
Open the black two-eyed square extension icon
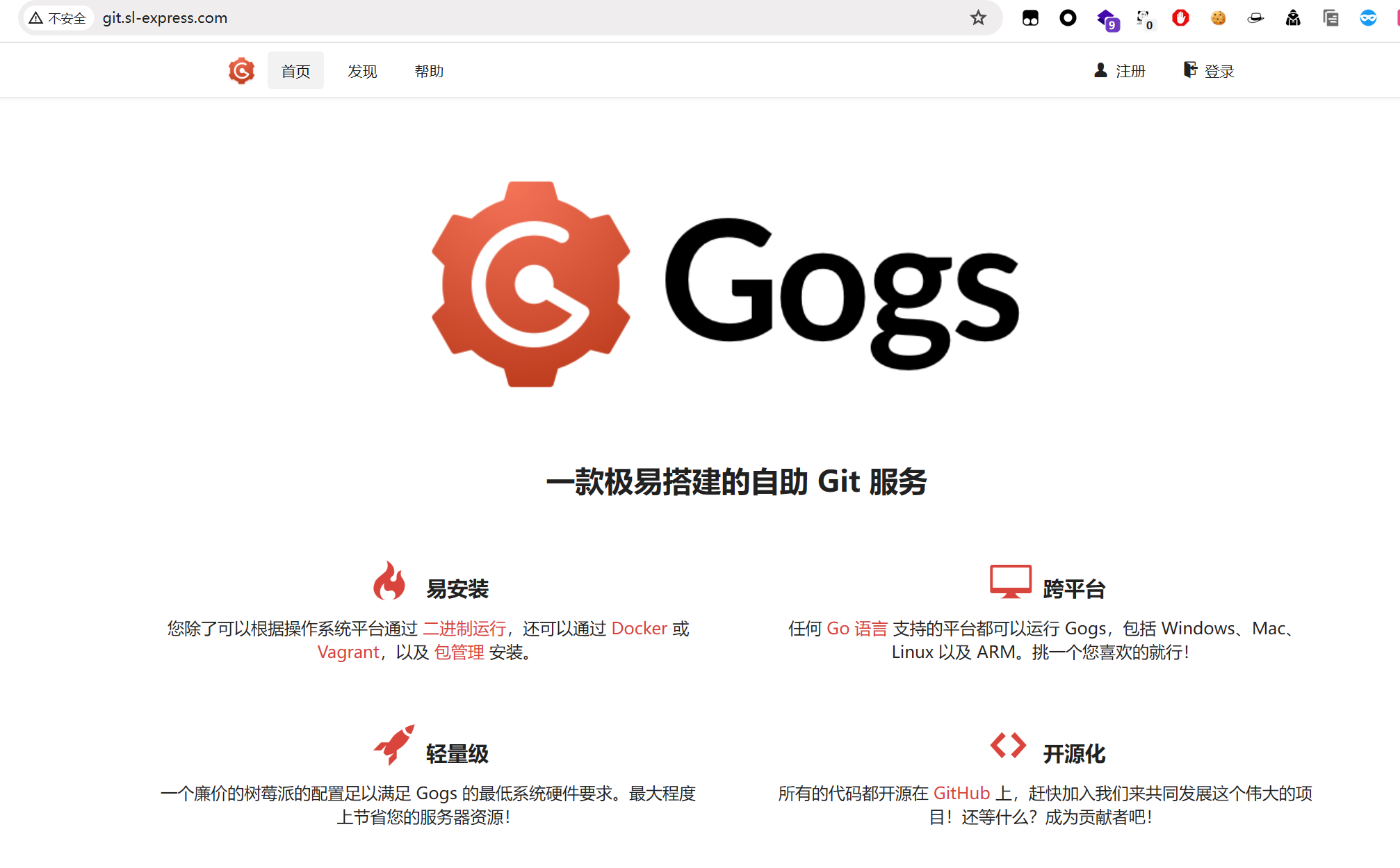coord(1030,18)
